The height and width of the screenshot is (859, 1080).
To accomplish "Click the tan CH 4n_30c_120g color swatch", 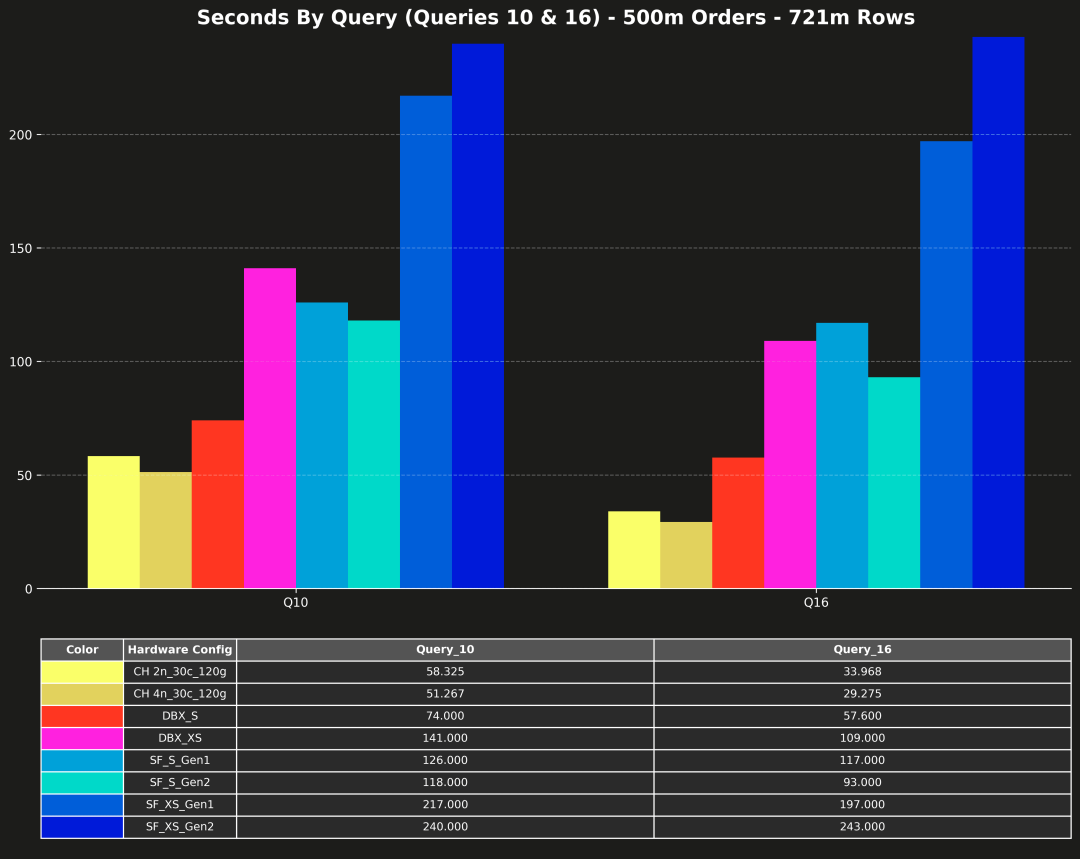I will pyautogui.click(x=82, y=694).
